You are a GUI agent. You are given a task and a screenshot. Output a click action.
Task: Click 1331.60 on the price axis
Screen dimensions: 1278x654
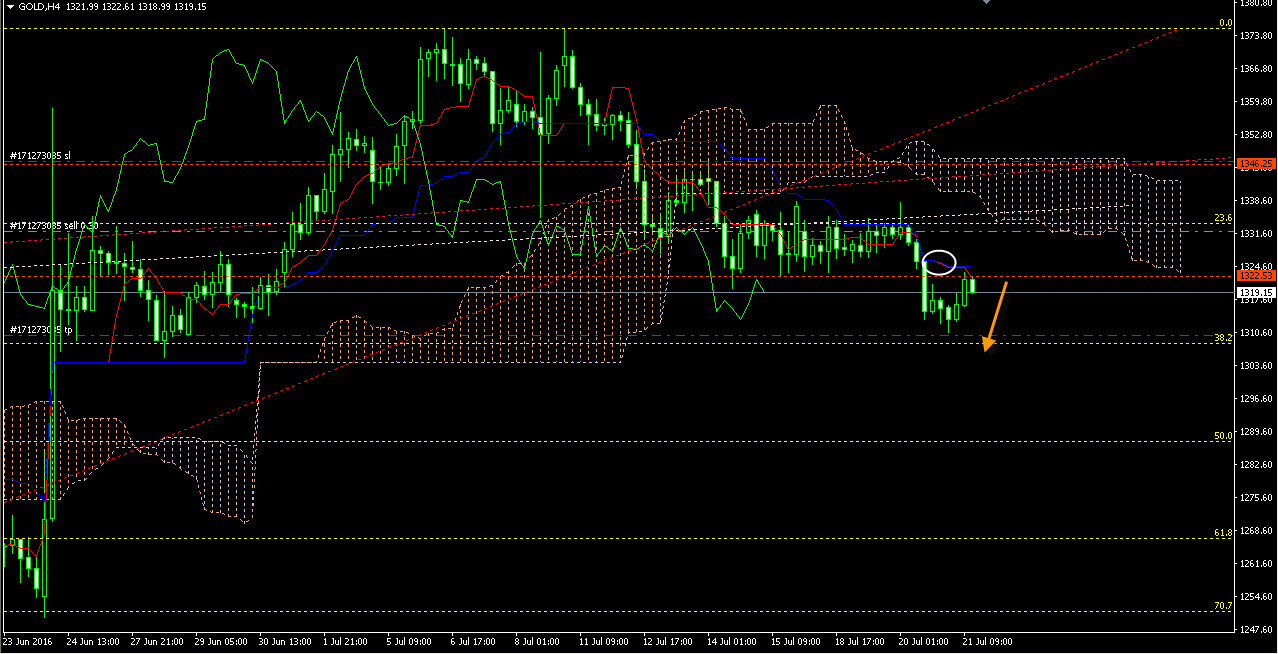pyautogui.click(x=1257, y=234)
